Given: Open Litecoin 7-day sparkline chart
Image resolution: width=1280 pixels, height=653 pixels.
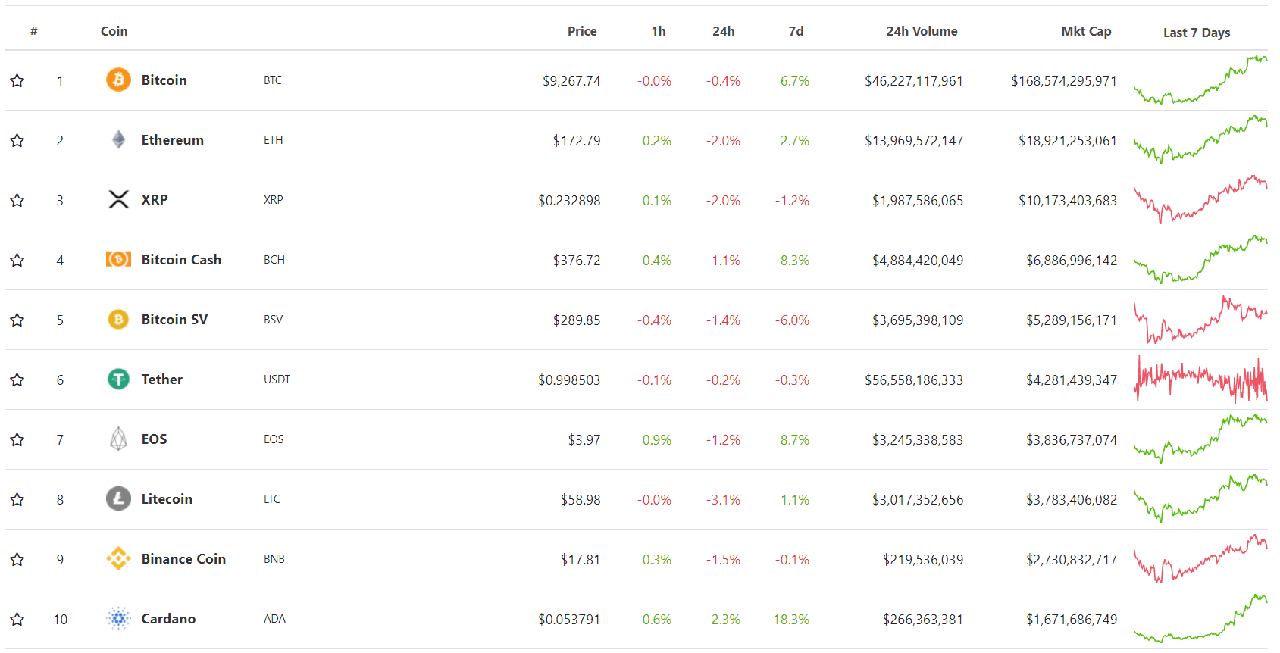Looking at the screenshot, I should [1200, 498].
